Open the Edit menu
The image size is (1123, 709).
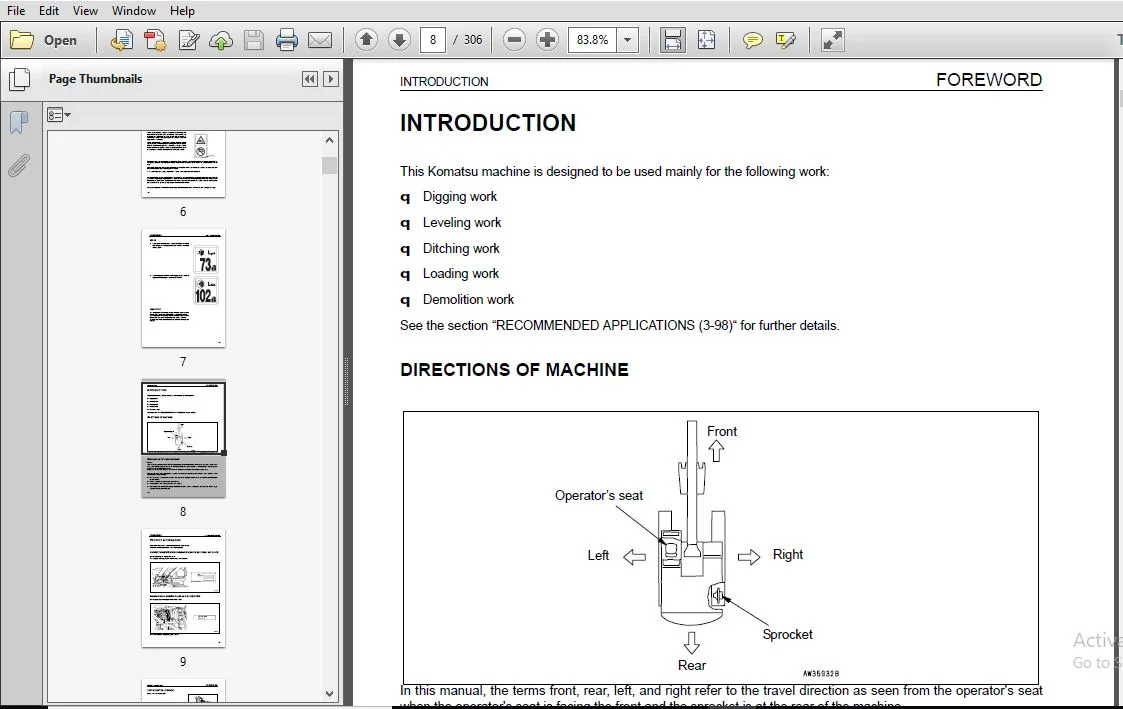pyautogui.click(x=49, y=11)
